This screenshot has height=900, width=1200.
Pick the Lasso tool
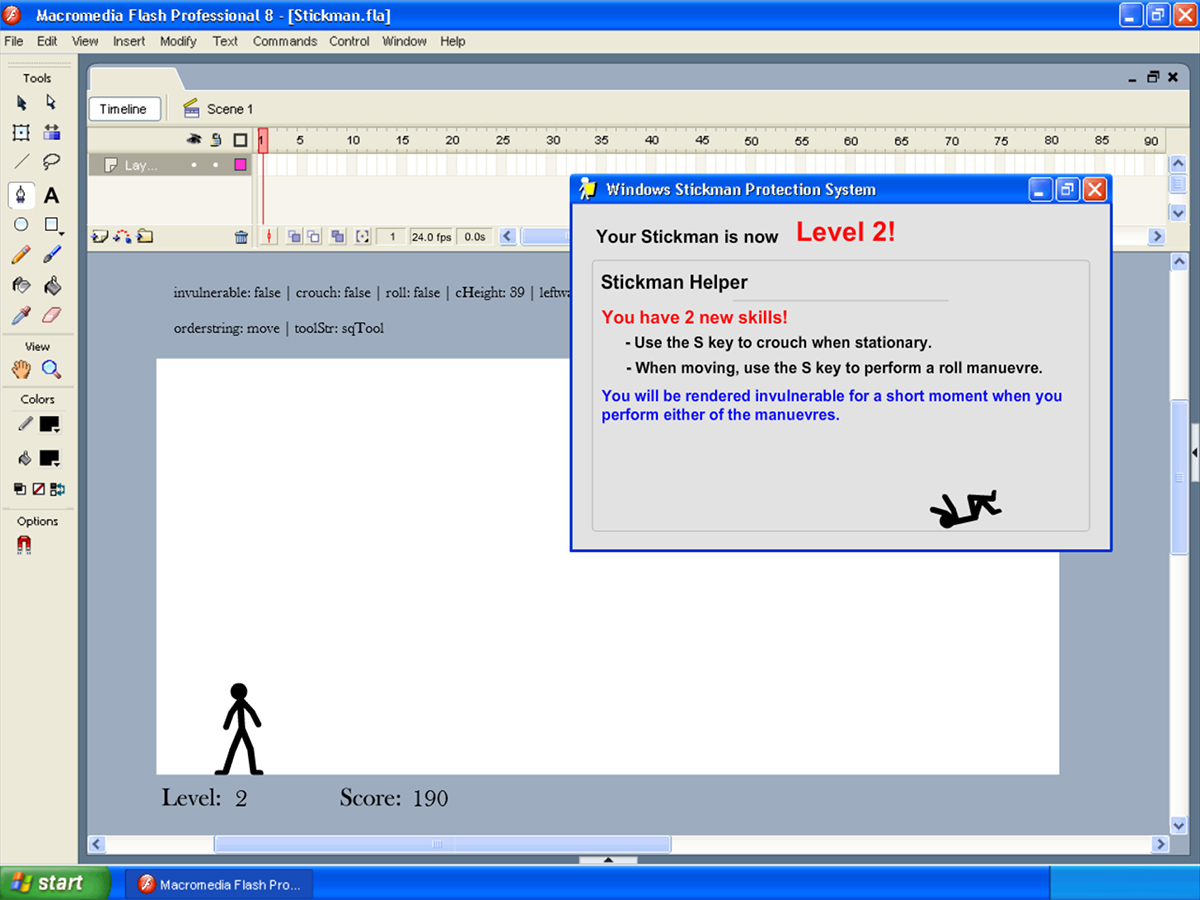pyautogui.click(x=51, y=161)
